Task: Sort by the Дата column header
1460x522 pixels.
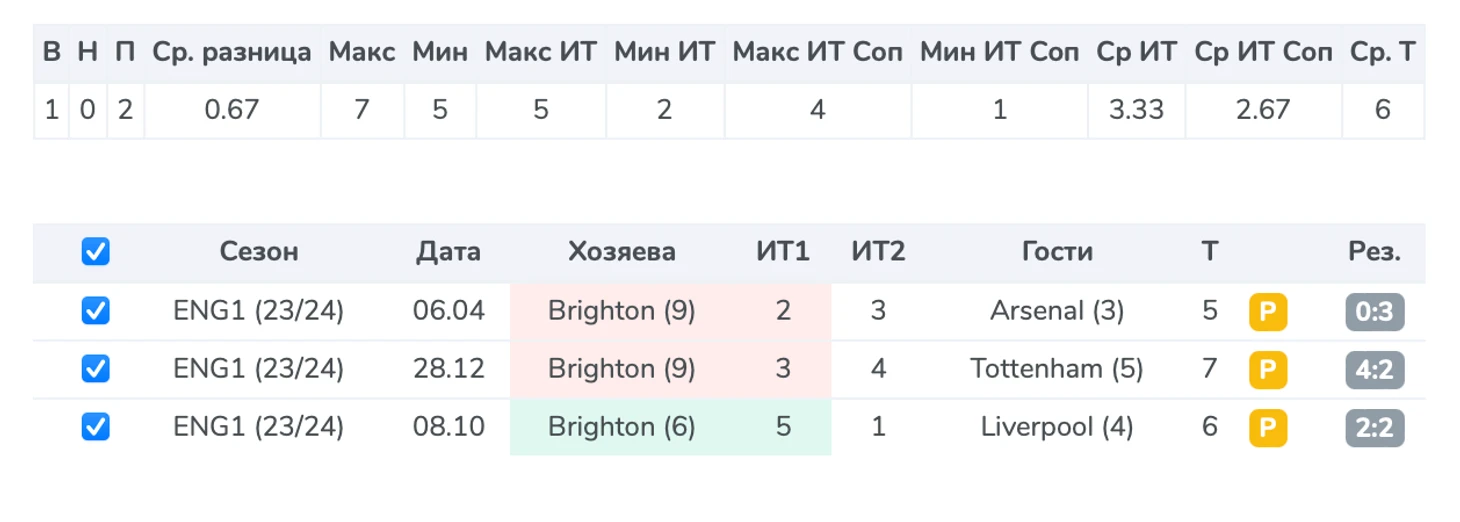Action: 448,252
